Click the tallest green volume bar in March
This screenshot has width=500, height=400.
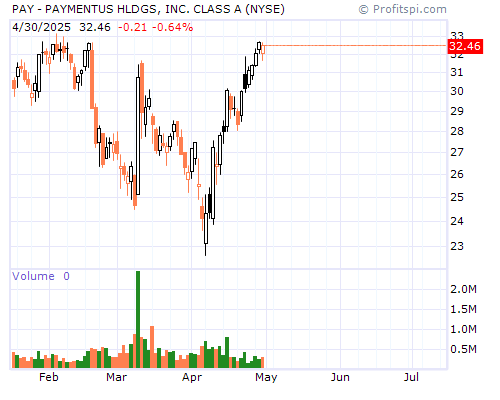point(138,319)
